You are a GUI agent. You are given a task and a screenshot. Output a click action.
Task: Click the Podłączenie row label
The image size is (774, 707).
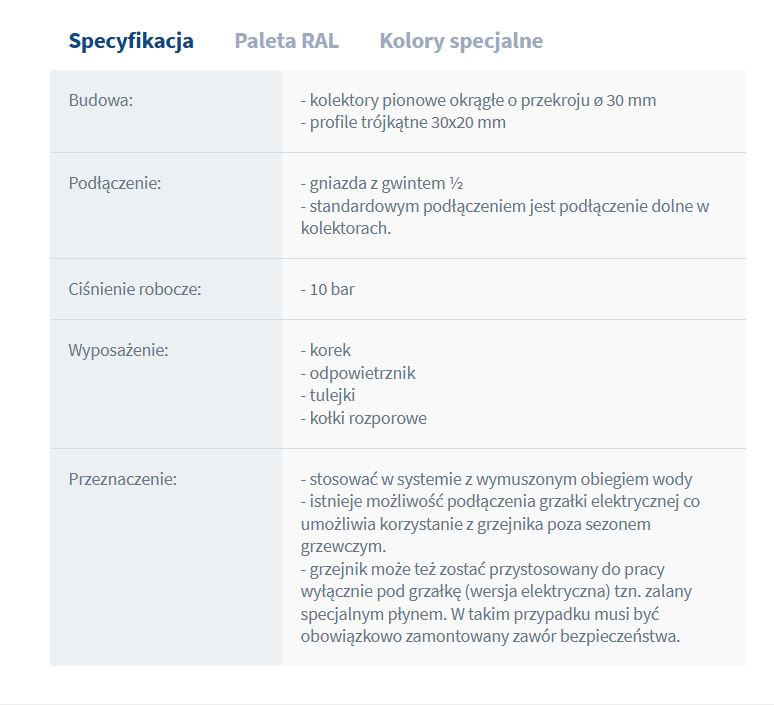tap(115, 183)
